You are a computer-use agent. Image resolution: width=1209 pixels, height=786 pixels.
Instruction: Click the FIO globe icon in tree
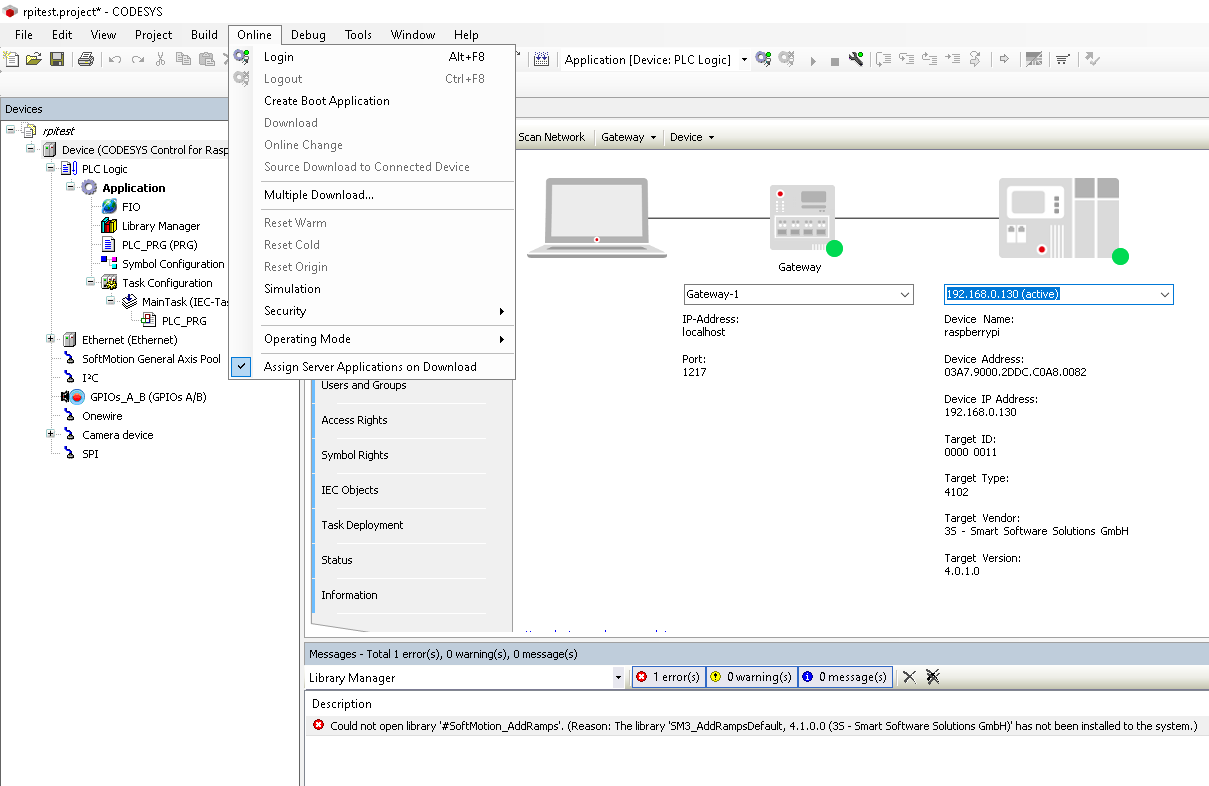tap(109, 207)
